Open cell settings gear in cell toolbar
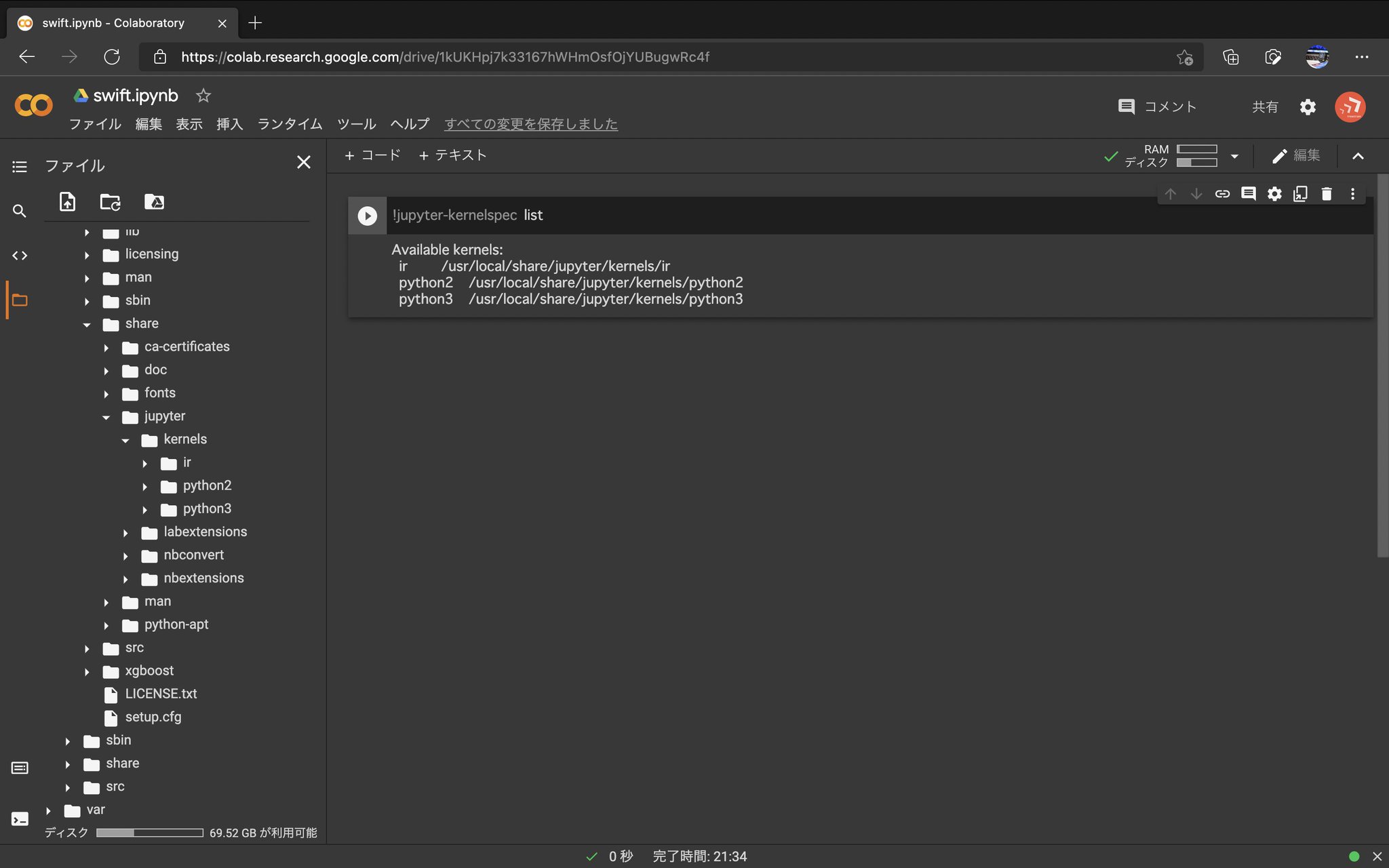 pyautogui.click(x=1274, y=194)
